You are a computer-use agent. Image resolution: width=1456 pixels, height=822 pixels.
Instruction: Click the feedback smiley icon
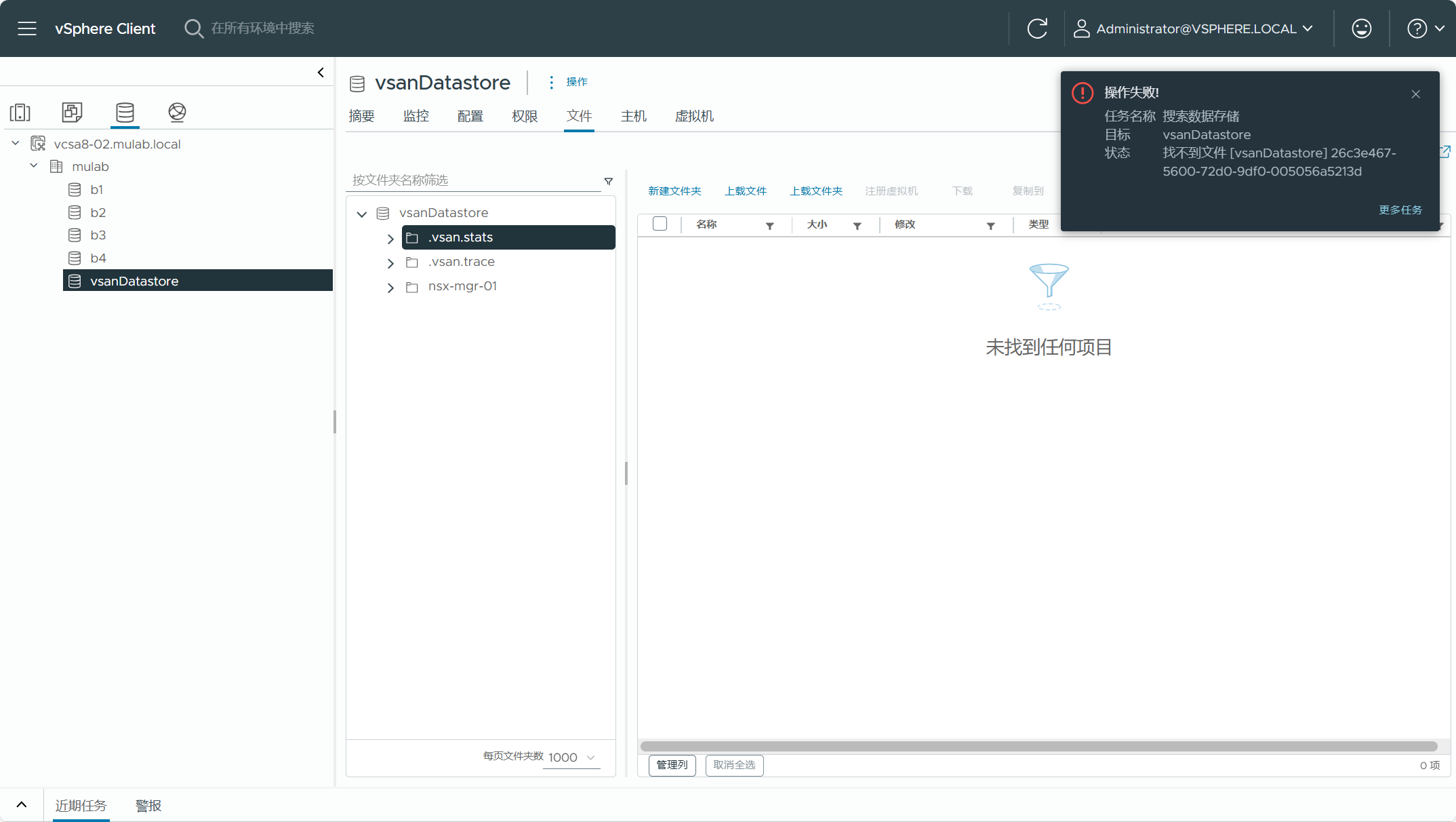1361,28
